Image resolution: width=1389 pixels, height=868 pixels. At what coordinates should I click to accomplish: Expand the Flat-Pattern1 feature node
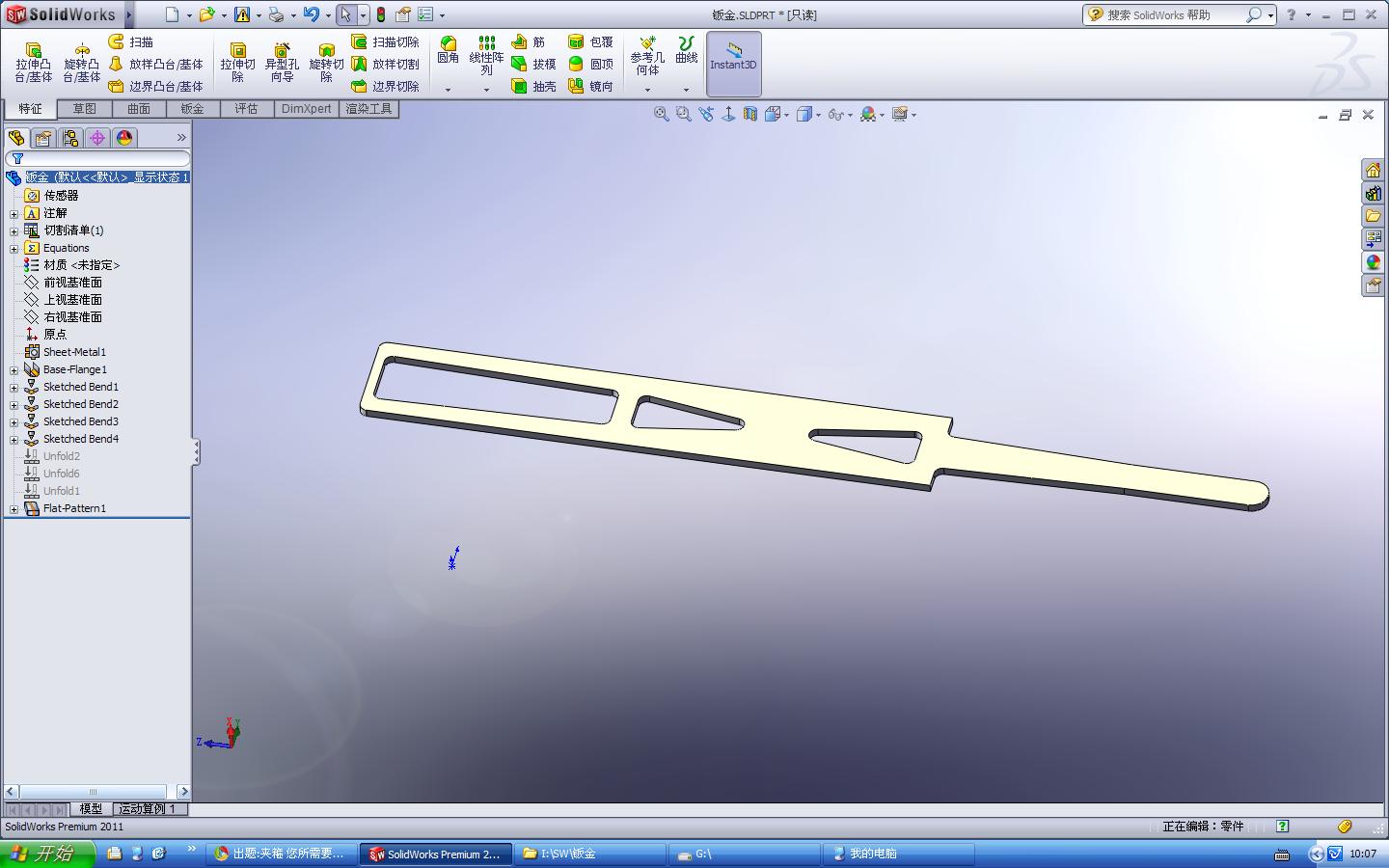tap(14, 508)
